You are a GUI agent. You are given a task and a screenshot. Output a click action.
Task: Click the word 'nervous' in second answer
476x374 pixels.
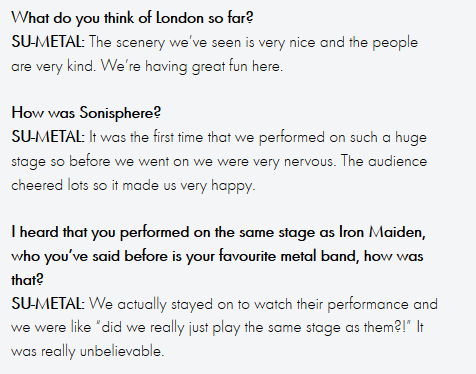coord(308,162)
